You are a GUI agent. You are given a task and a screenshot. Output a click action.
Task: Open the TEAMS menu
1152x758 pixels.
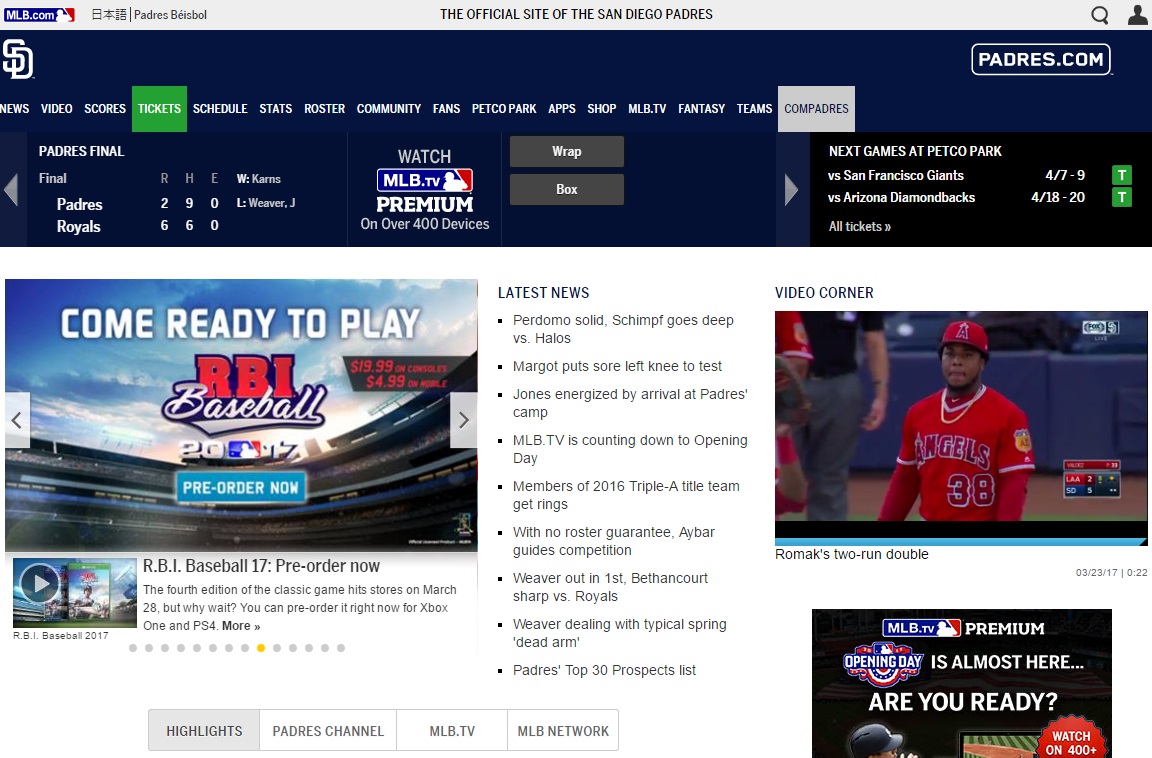(x=755, y=109)
